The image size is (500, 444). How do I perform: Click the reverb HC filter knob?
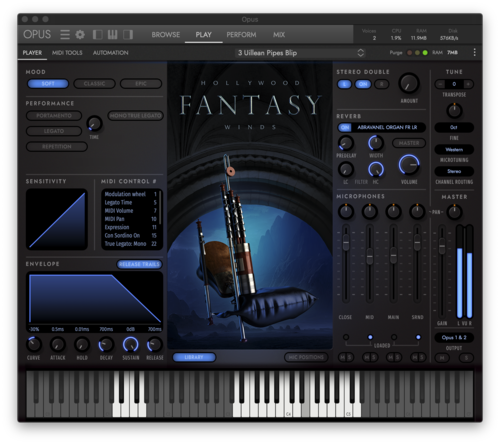coord(376,170)
